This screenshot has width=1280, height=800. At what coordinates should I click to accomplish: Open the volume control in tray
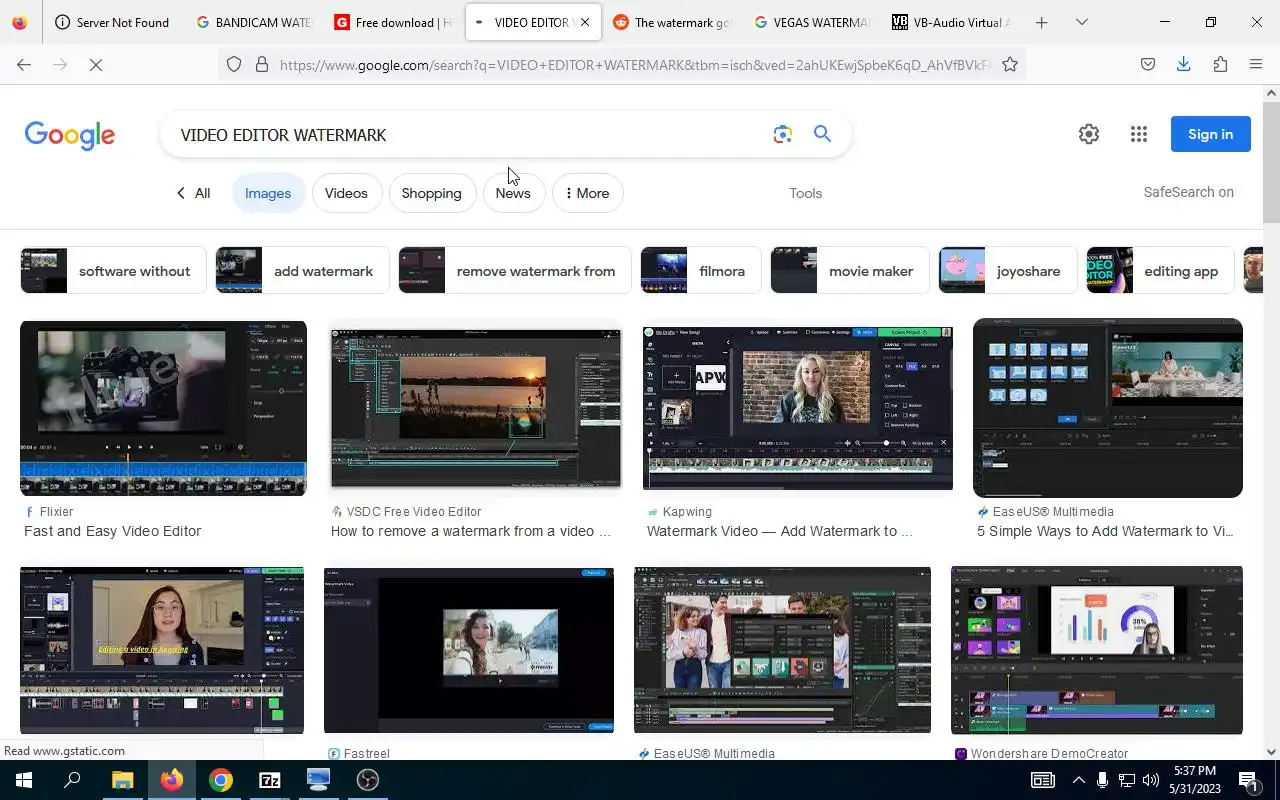(1151, 780)
